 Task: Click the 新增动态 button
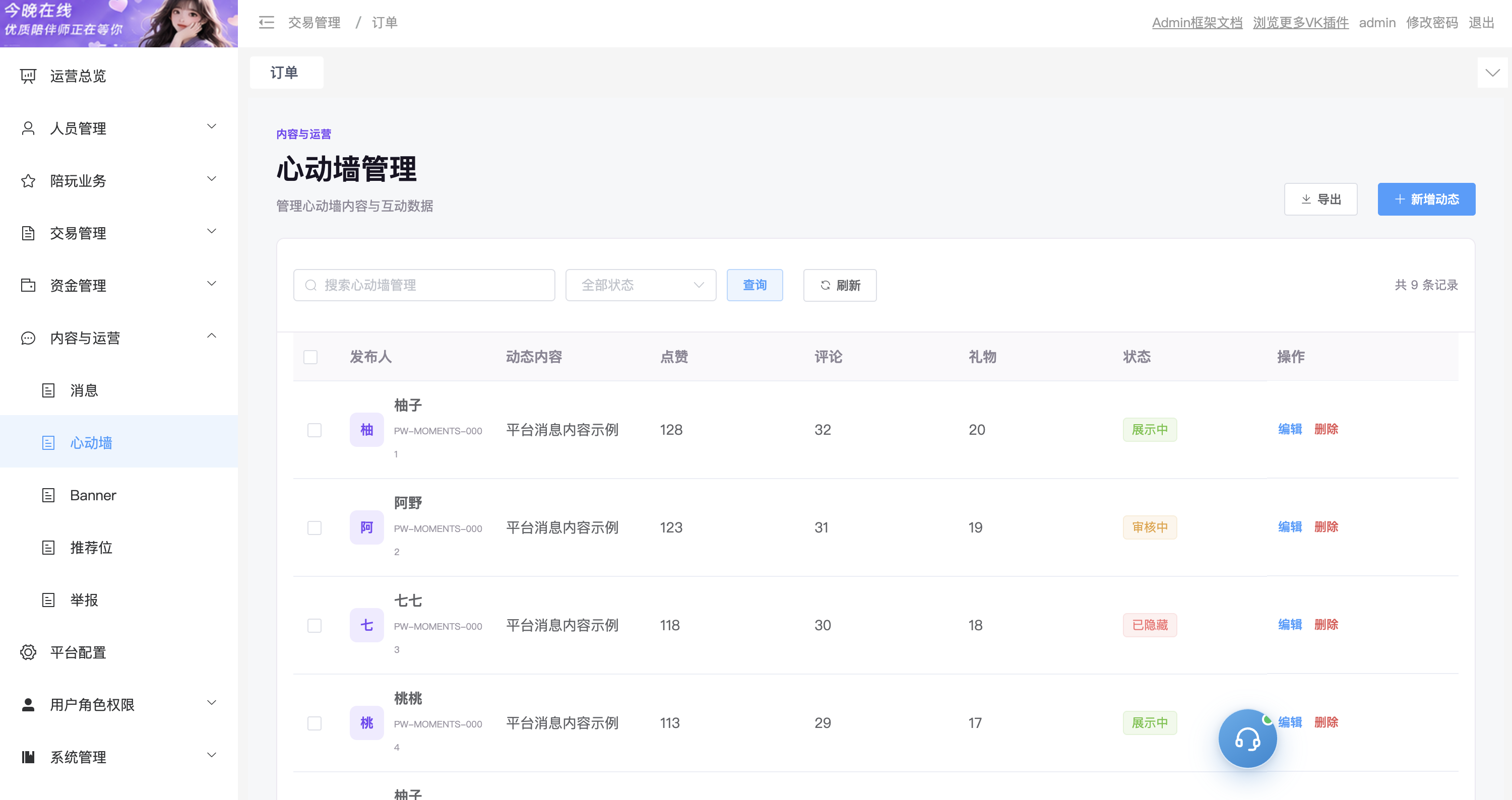click(x=1426, y=199)
